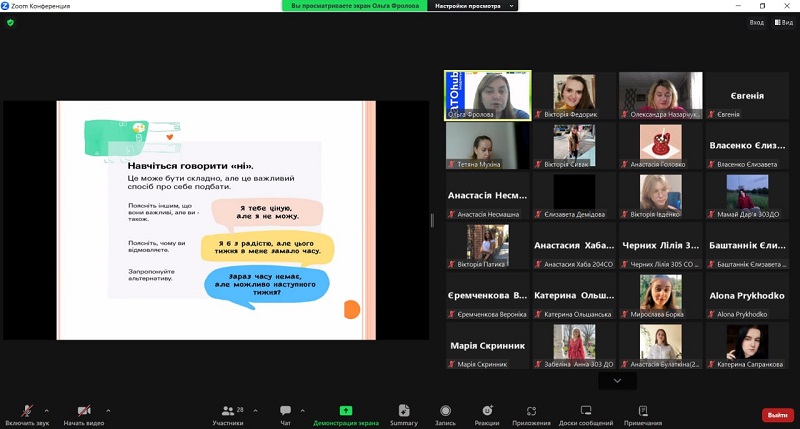Open Приложения apps panel
The height and width of the screenshot is (429, 800).
(532, 413)
